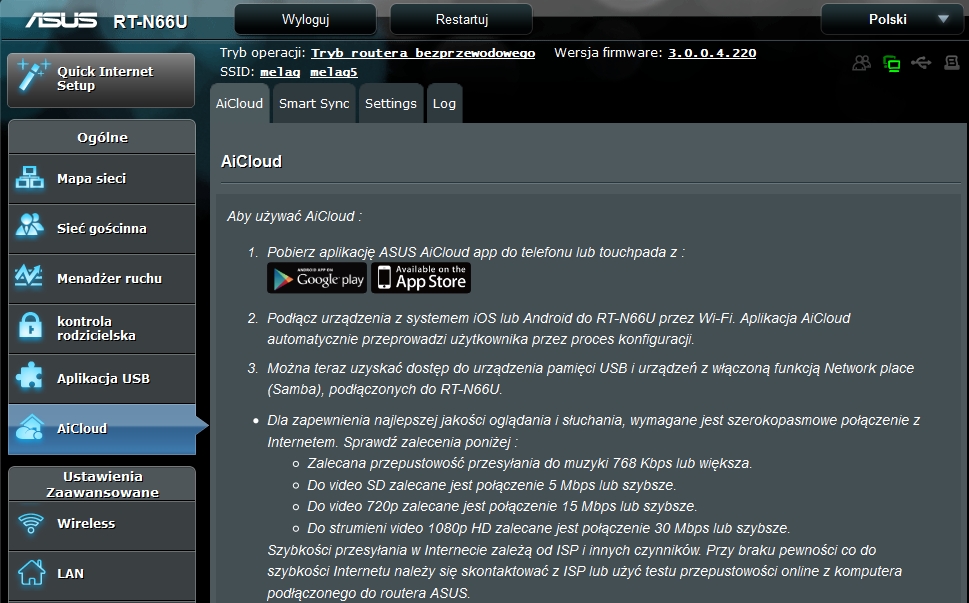Click the "Aby używać AiCloud :" text

click(x=294, y=216)
